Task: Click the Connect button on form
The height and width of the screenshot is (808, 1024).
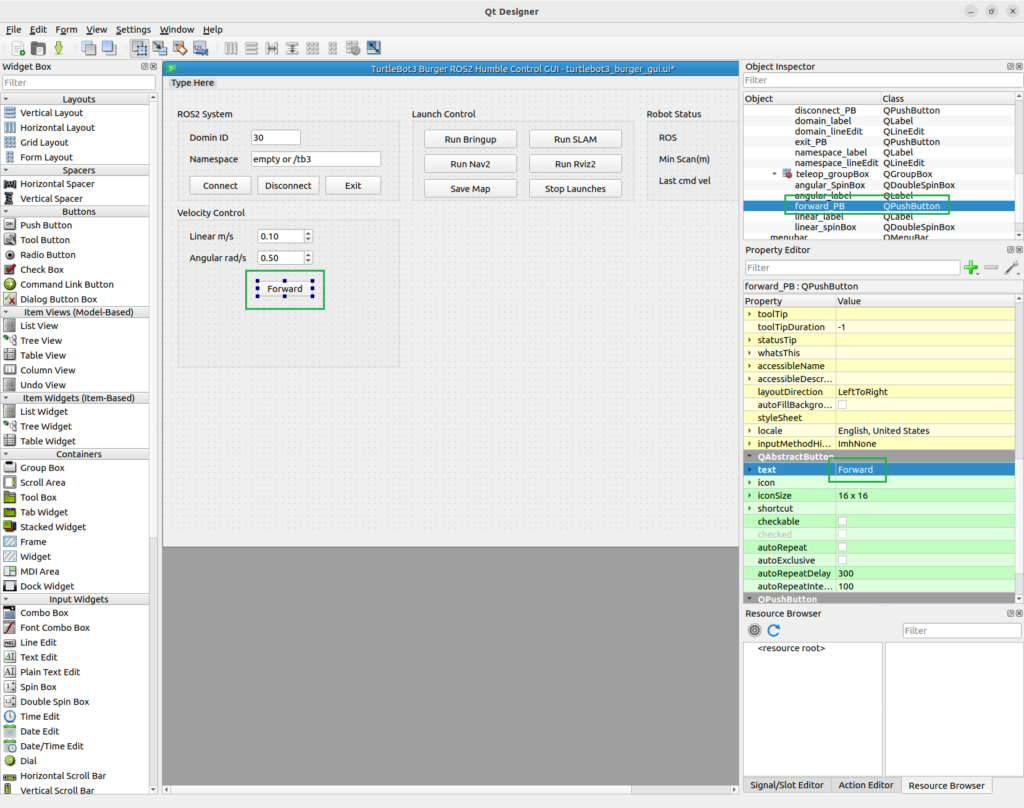Action: coord(220,186)
